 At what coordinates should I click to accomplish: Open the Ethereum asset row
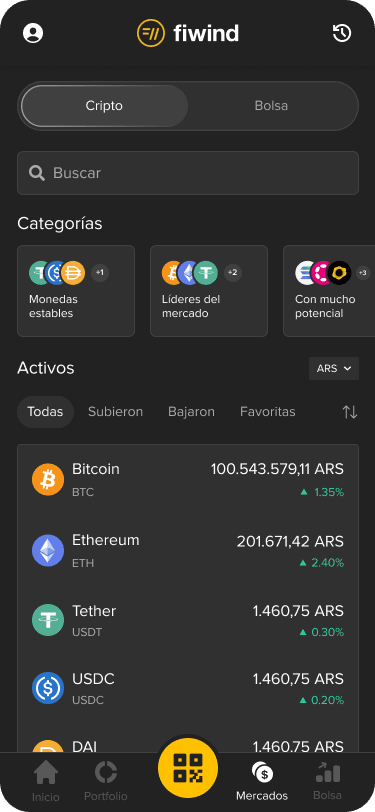(x=188, y=550)
